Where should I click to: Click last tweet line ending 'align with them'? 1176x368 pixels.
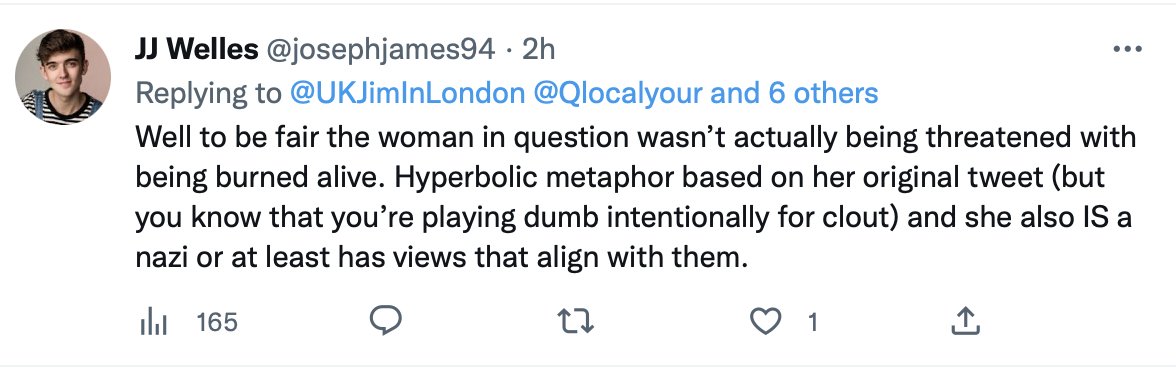coord(442,260)
